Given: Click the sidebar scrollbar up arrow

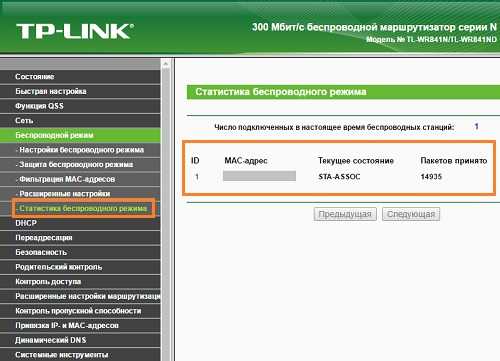Looking at the screenshot, I should (166, 64).
